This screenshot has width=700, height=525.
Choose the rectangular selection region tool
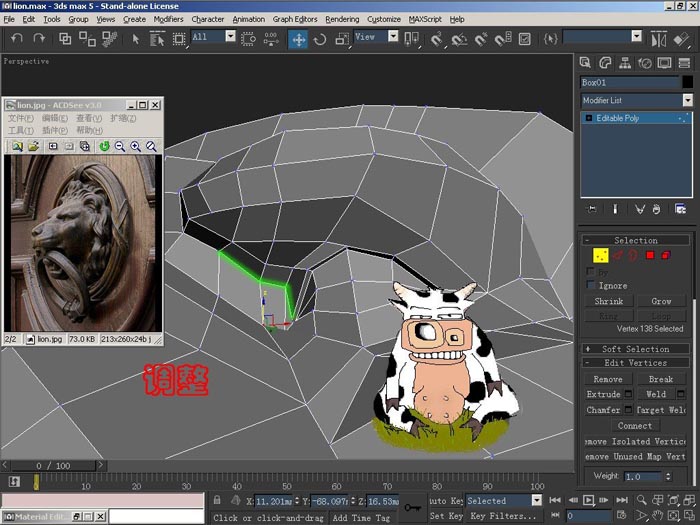[x=179, y=39]
